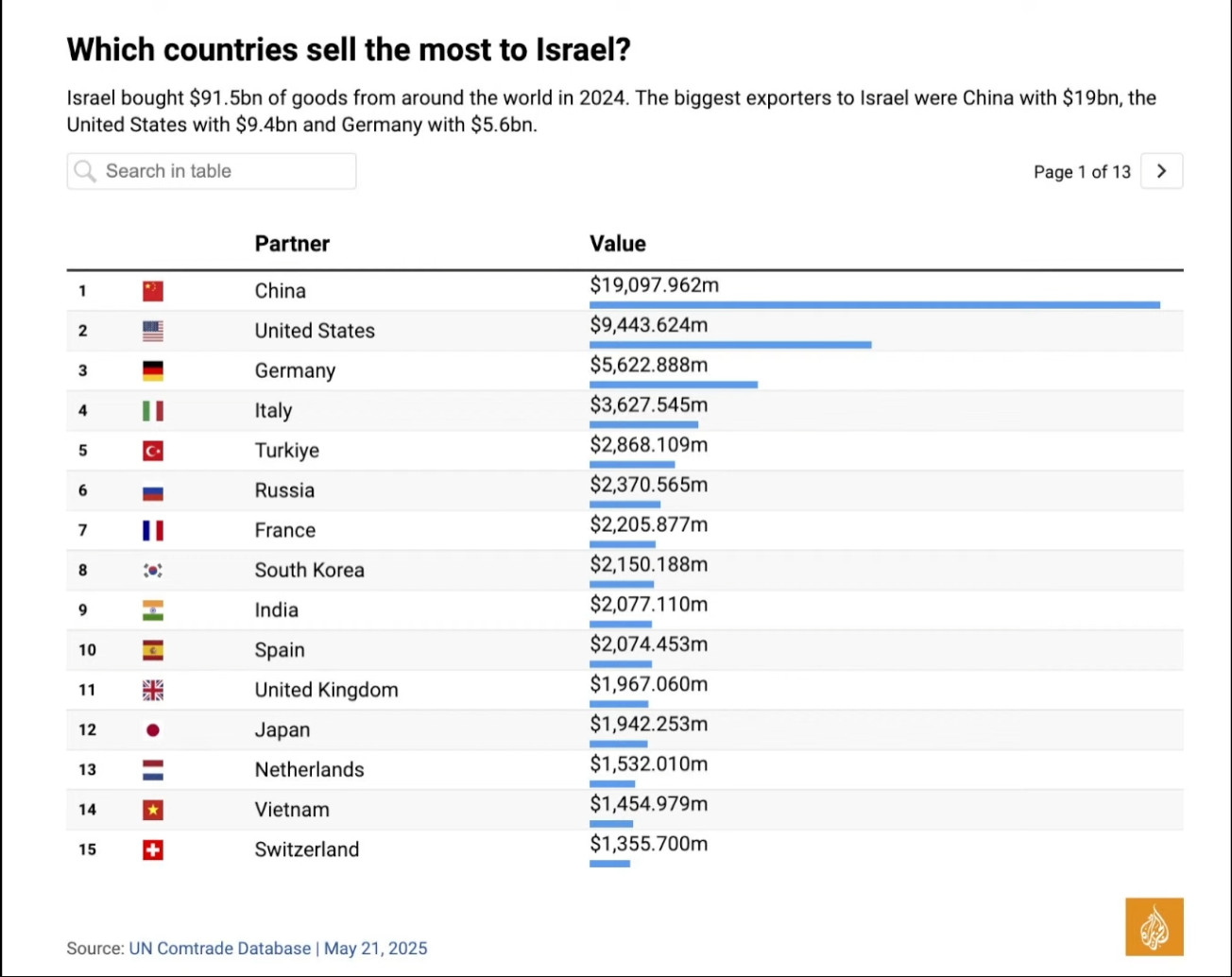Open UN Comtrade Database source link
The height and width of the screenshot is (977, 1232).
[x=220, y=948]
